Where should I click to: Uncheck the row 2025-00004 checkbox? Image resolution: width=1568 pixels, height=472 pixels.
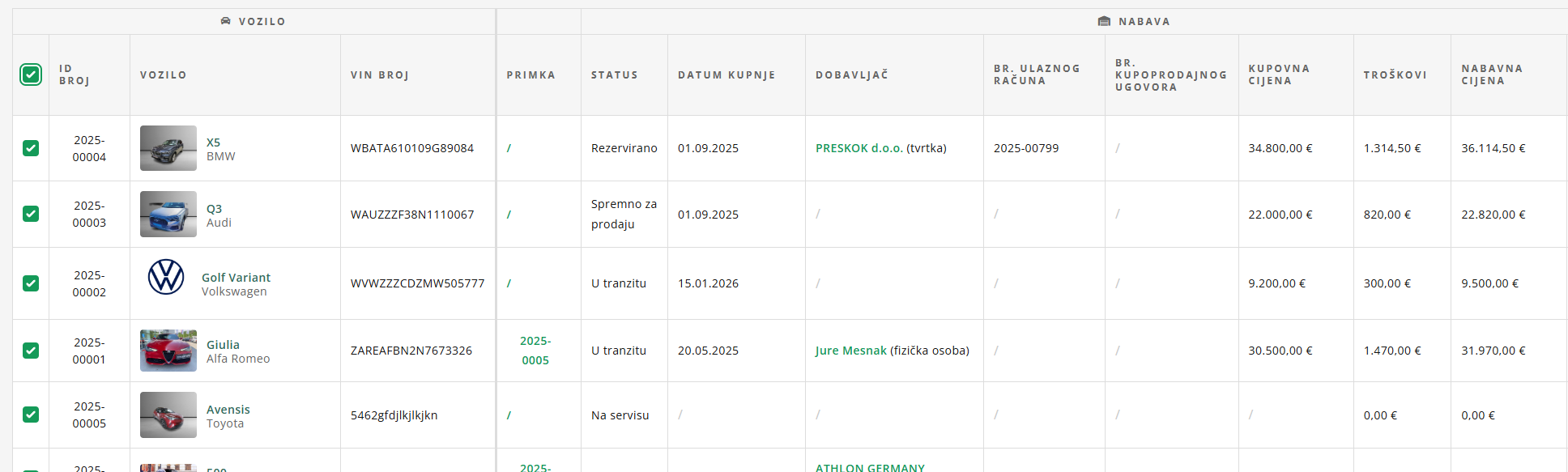click(x=31, y=148)
